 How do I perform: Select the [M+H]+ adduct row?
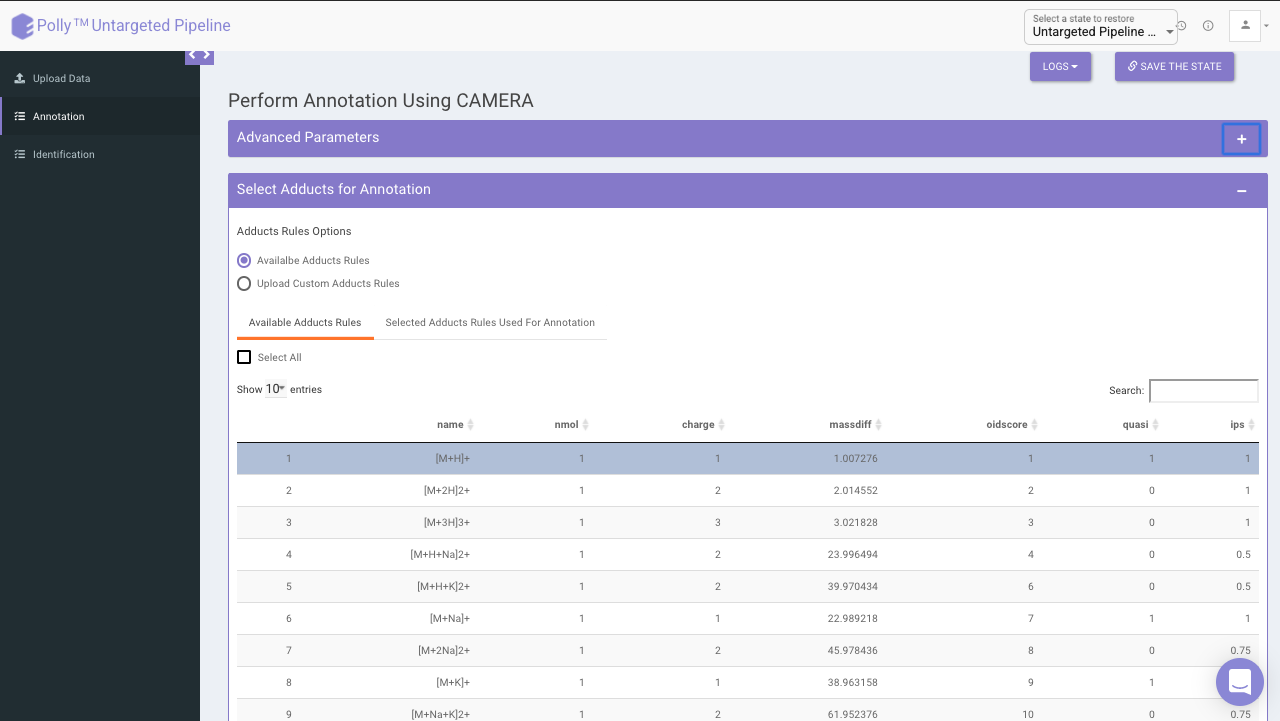click(x=748, y=459)
